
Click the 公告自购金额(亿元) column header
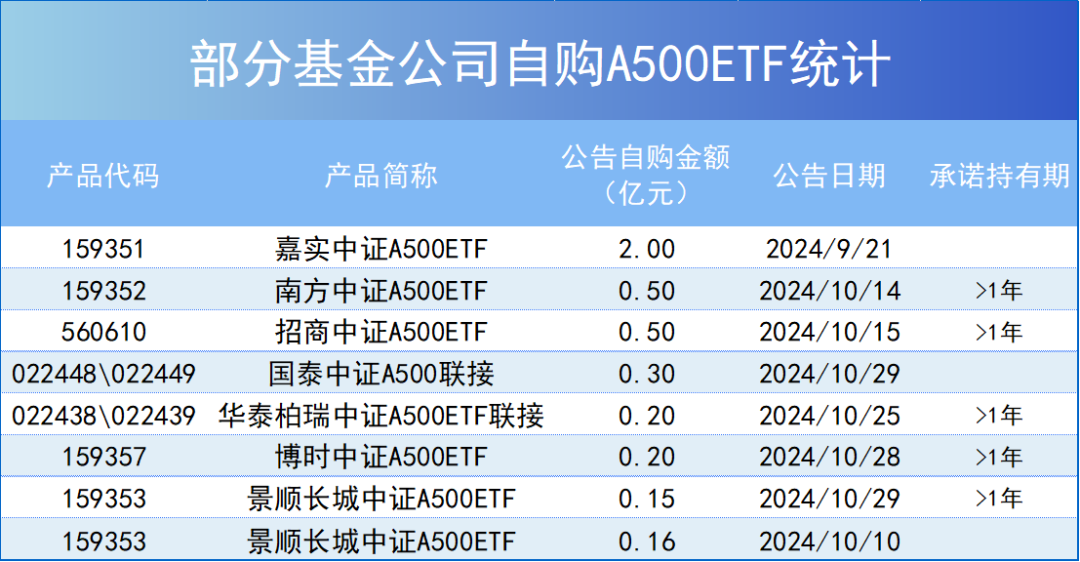click(645, 175)
